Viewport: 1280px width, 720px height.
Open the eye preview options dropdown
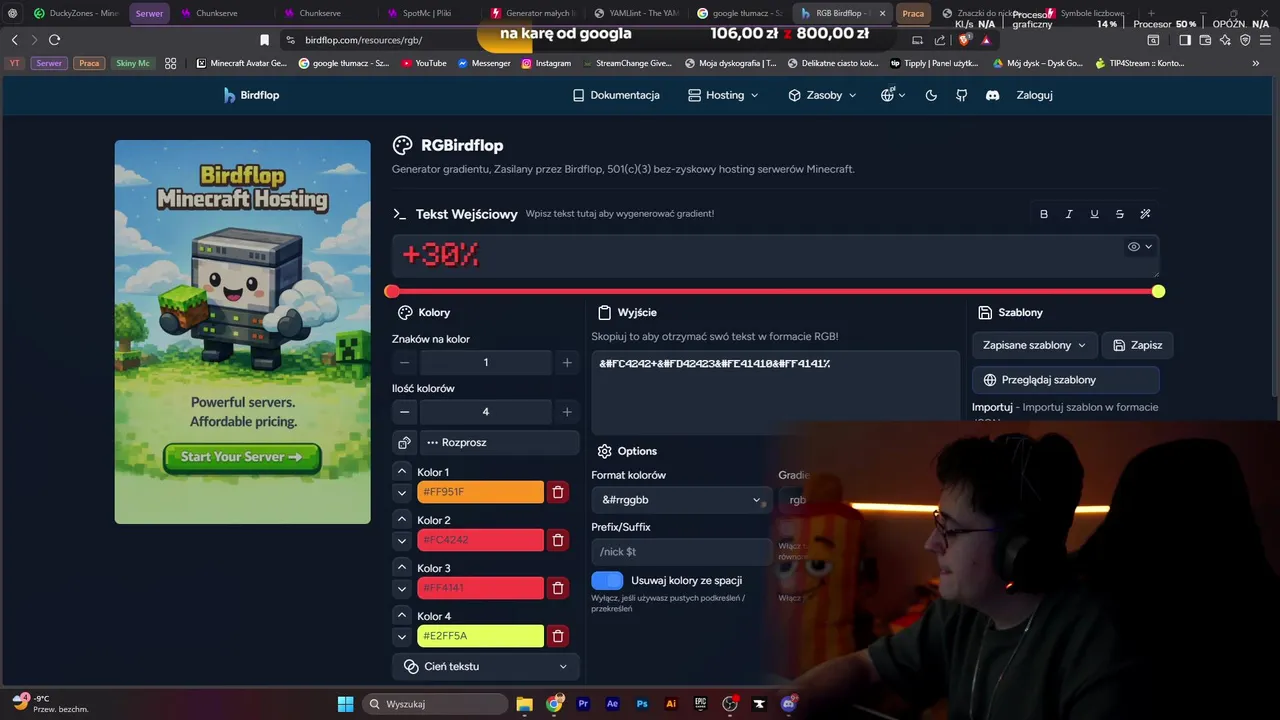(1140, 246)
